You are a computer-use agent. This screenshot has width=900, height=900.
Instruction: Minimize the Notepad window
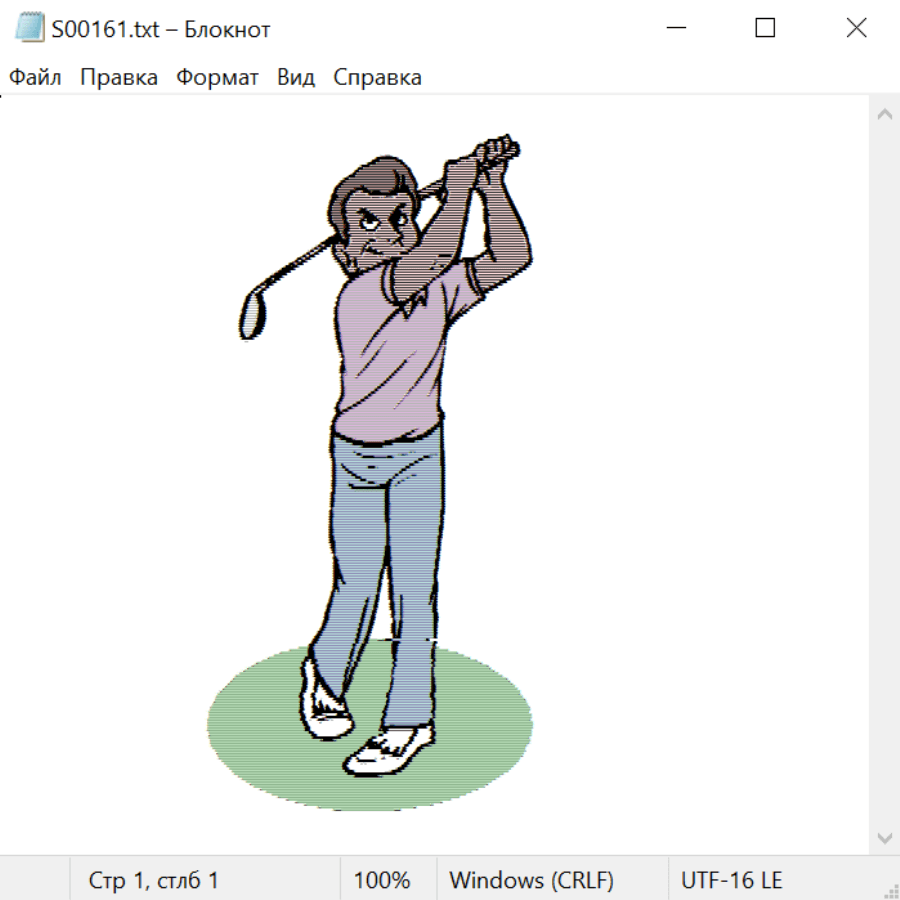pos(675,29)
